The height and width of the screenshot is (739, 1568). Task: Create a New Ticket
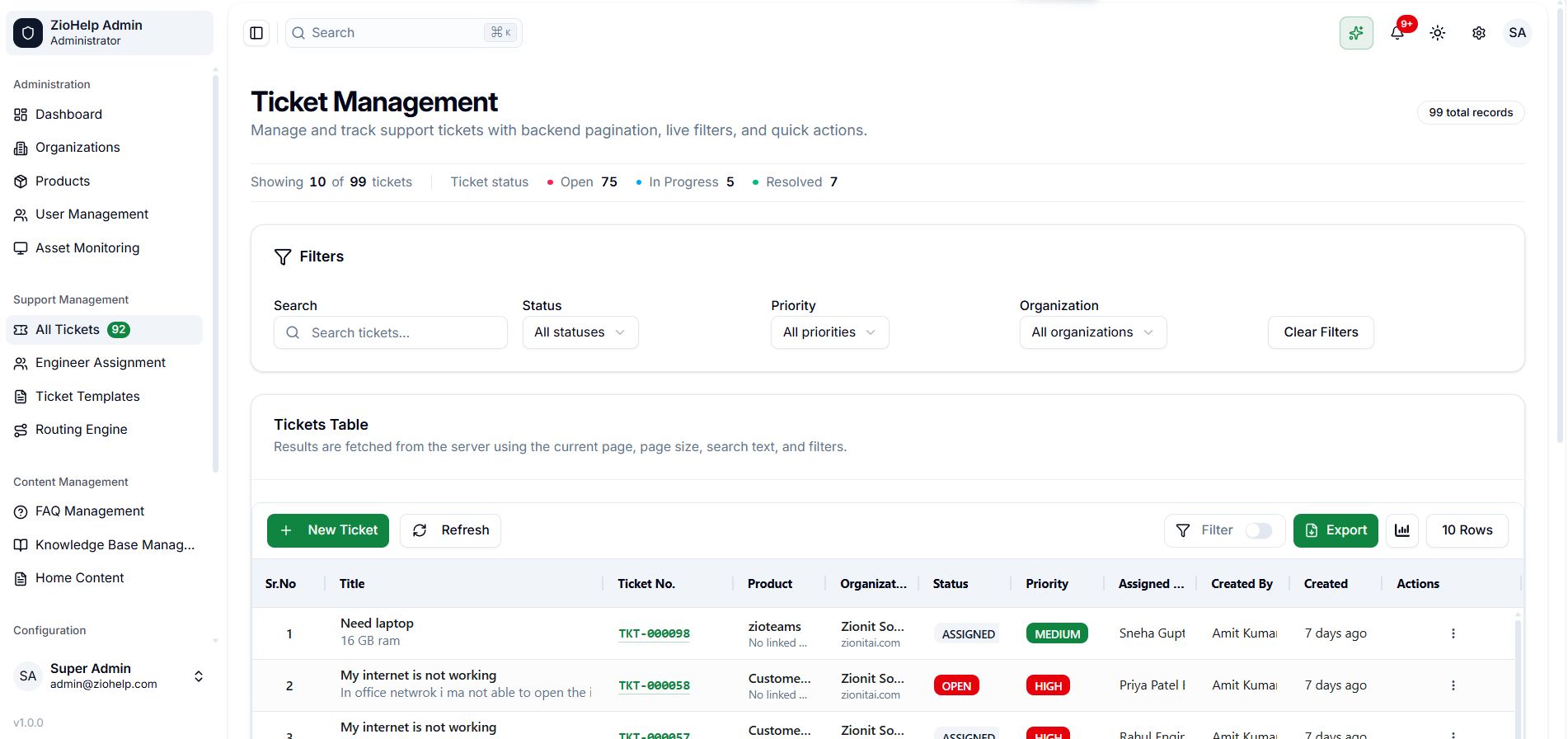pyautogui.click(x=328, y=530)
